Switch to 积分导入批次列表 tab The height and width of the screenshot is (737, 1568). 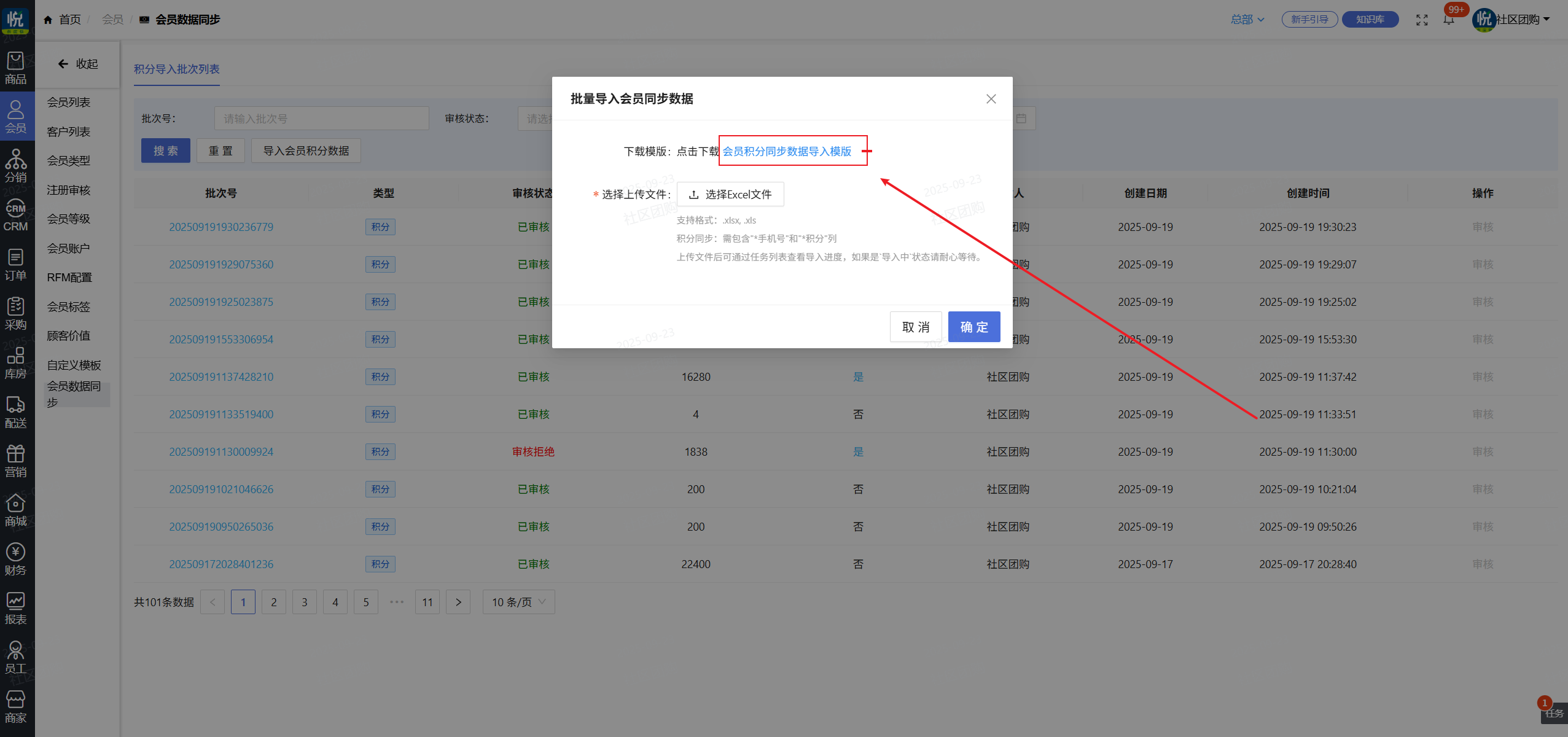[177, 69]
